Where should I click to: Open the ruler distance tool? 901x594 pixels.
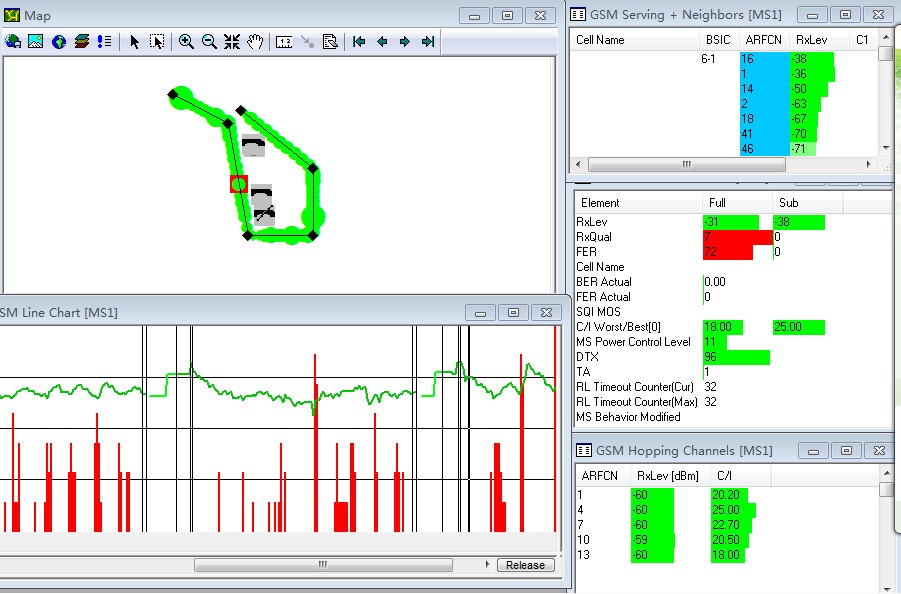283,42
